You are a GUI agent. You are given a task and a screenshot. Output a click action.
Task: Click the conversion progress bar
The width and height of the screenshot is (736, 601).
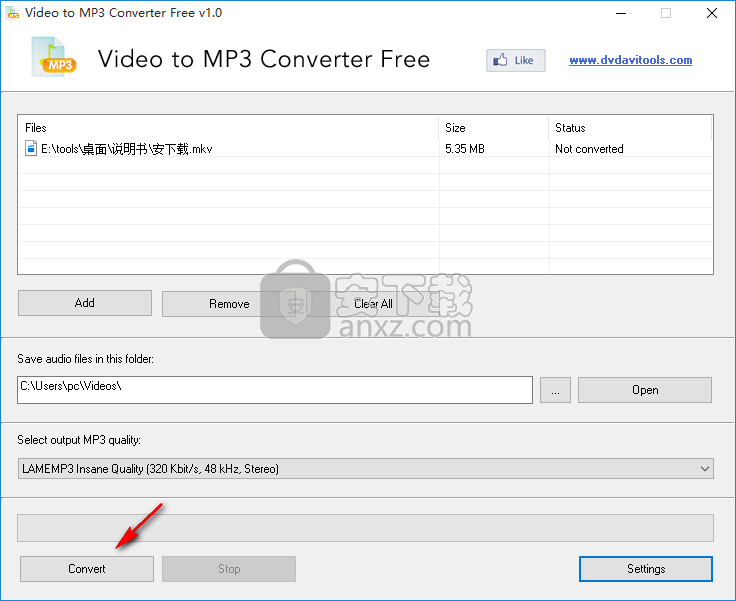point(366,528)
